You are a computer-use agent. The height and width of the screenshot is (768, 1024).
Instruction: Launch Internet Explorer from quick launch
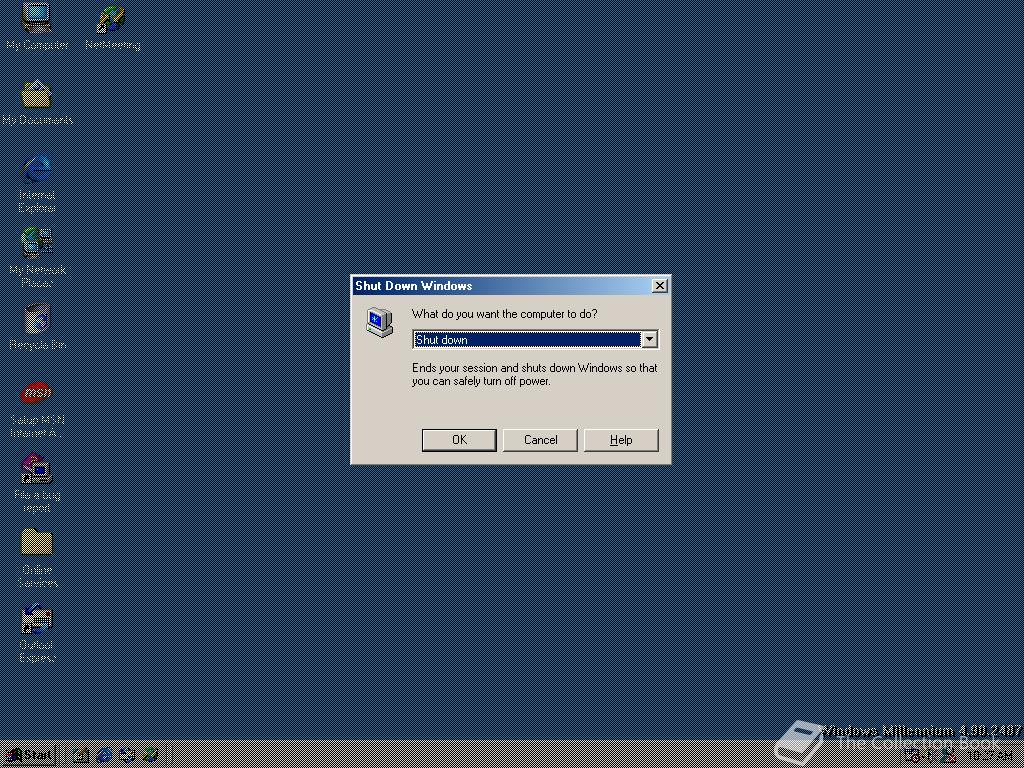pyautogui.click(x=104, y=756)
